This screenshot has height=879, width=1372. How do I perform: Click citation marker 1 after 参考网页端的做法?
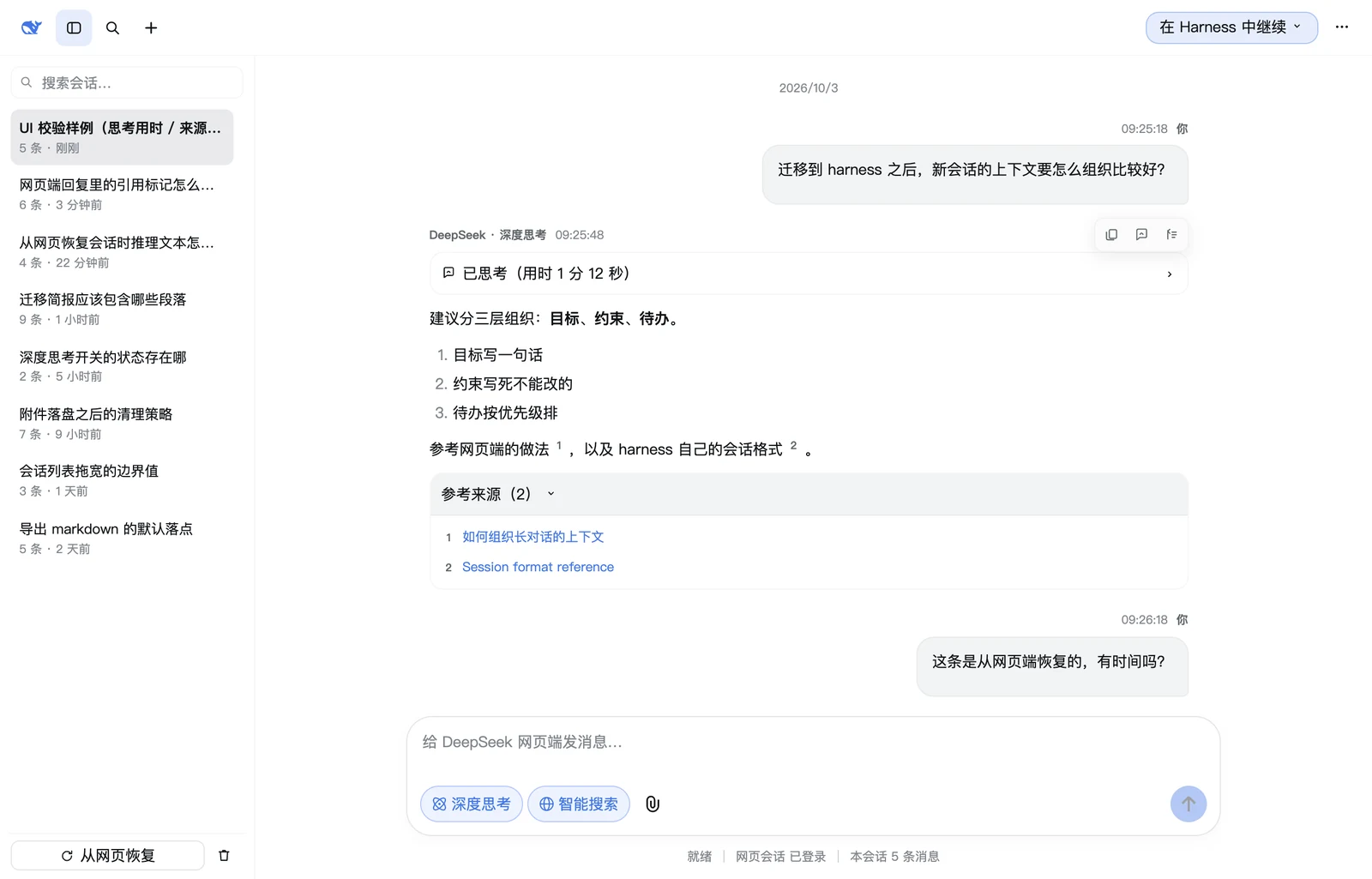[x=559, y=445]
